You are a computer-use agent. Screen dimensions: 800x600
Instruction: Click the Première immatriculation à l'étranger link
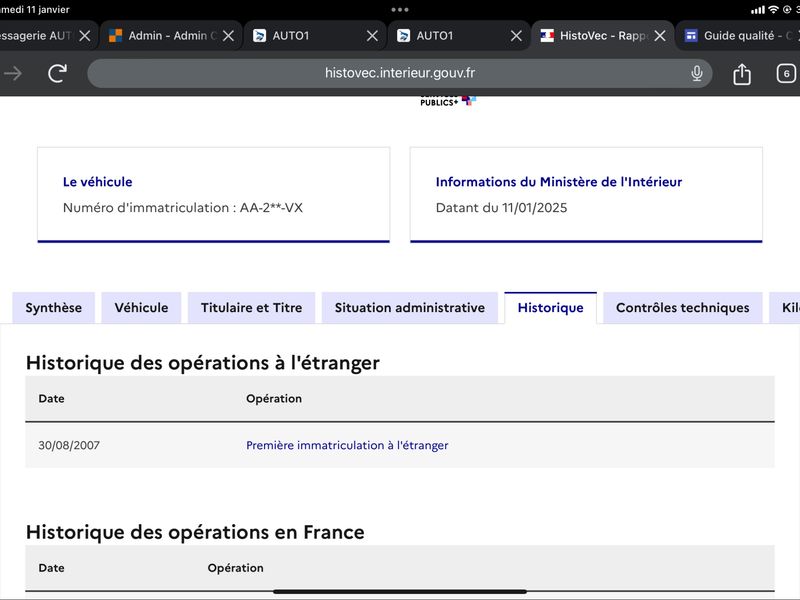(347, 445)
